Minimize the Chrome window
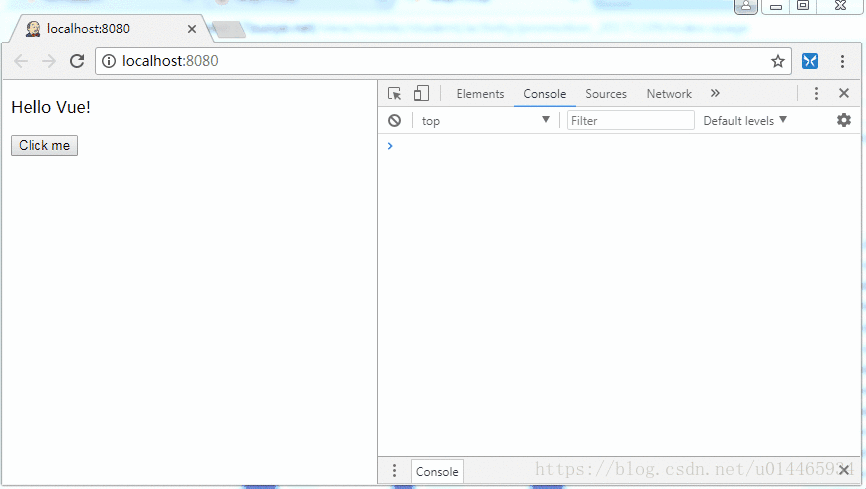Screen dimensions: 866x489 775,6
